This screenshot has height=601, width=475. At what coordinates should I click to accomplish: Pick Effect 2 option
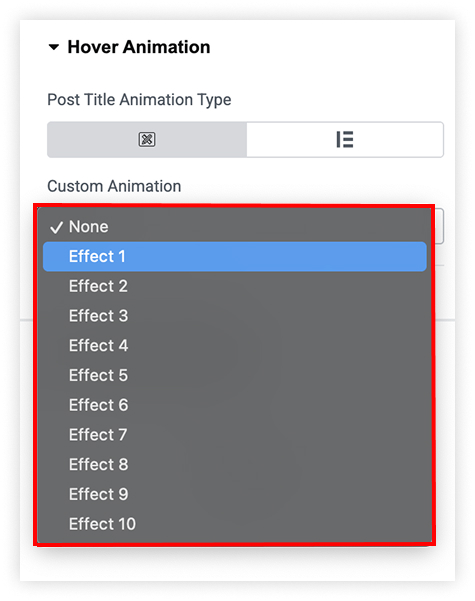(x=235, y=286)
